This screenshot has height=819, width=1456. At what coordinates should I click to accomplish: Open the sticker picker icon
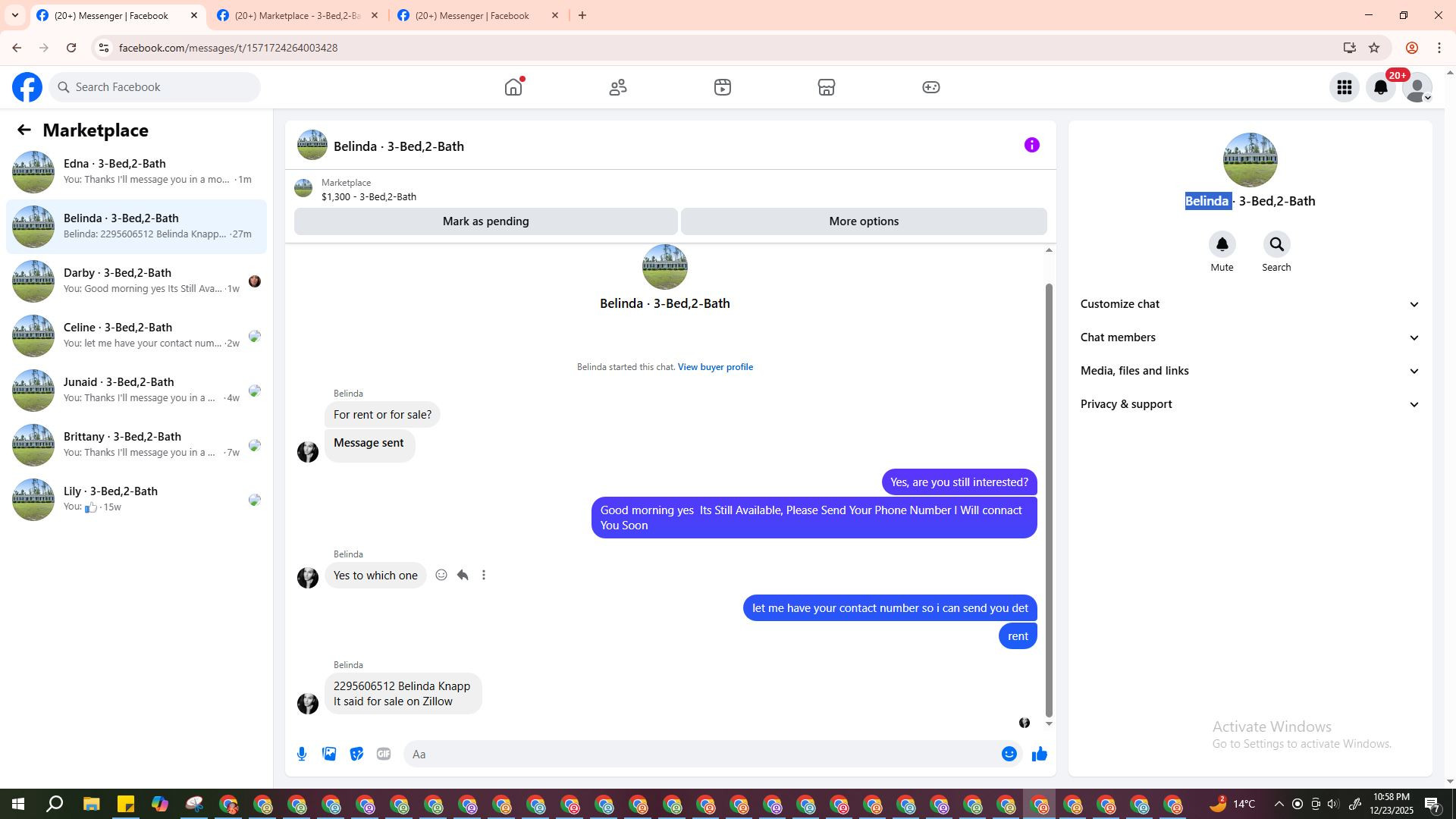point(356,754)
